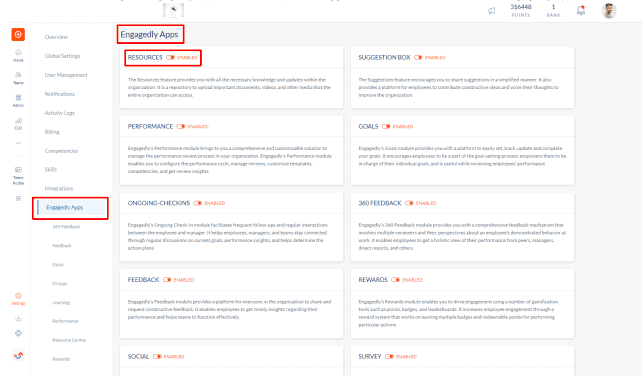Click the three-dots more icon in rail
This screenshot has height=381, width=642.
18,143
